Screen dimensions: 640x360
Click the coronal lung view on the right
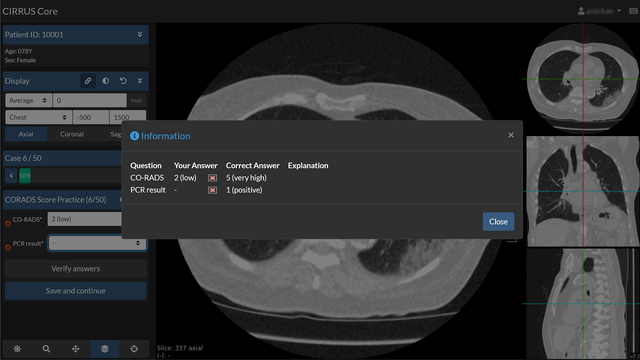coord(583,191)
